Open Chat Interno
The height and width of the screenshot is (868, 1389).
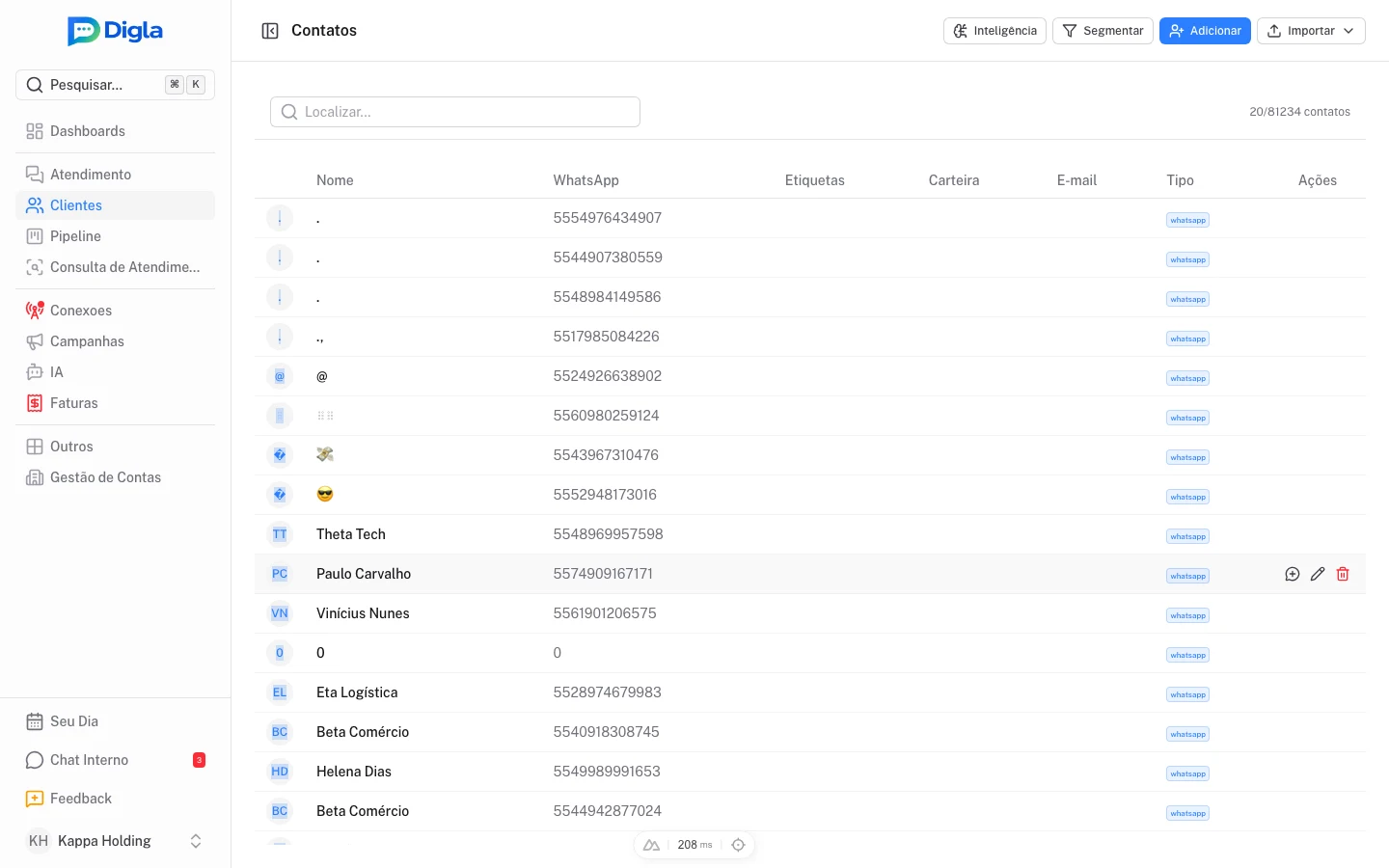115,760
